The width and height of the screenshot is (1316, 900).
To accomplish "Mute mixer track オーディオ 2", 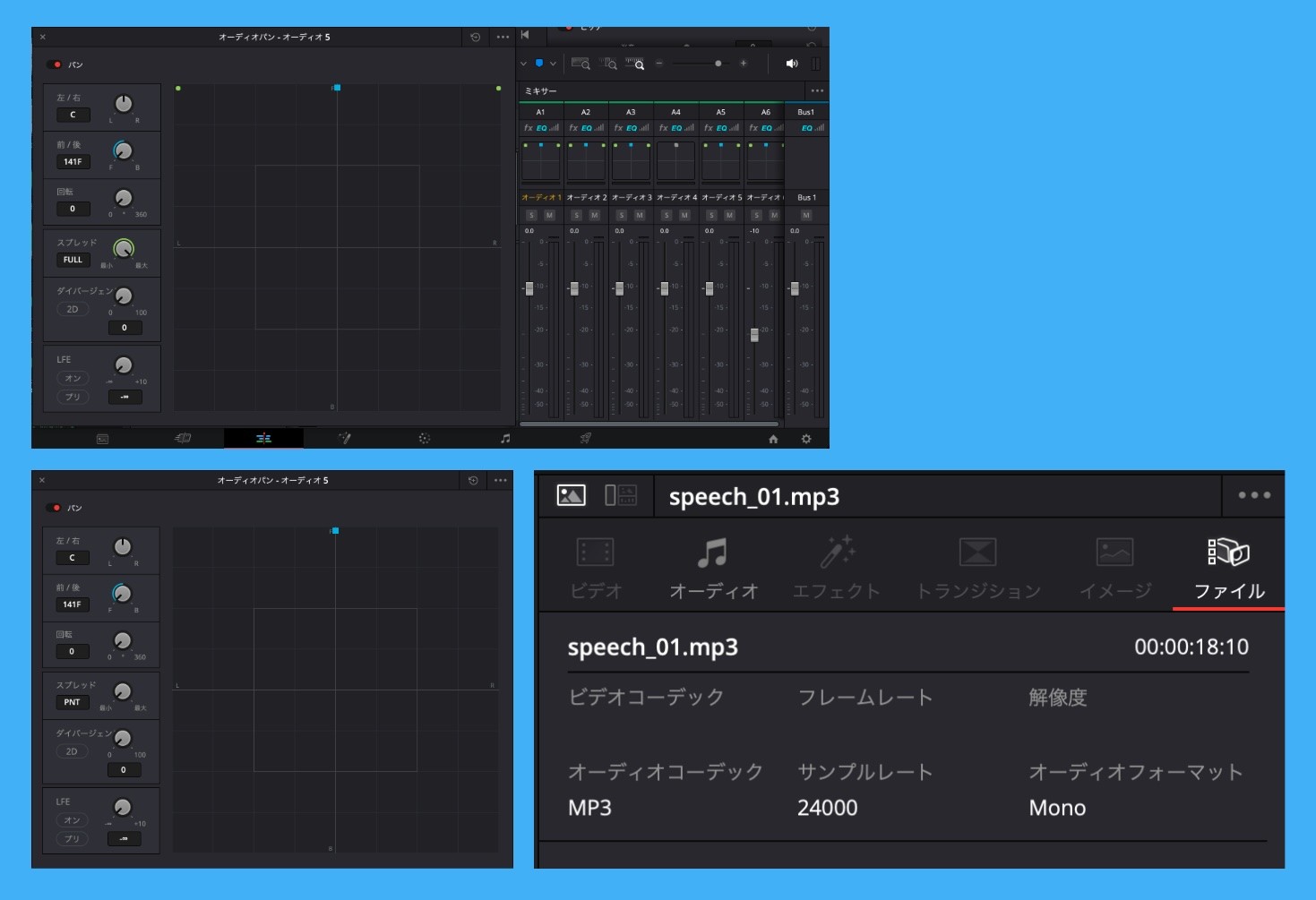I will coord(594,215).
